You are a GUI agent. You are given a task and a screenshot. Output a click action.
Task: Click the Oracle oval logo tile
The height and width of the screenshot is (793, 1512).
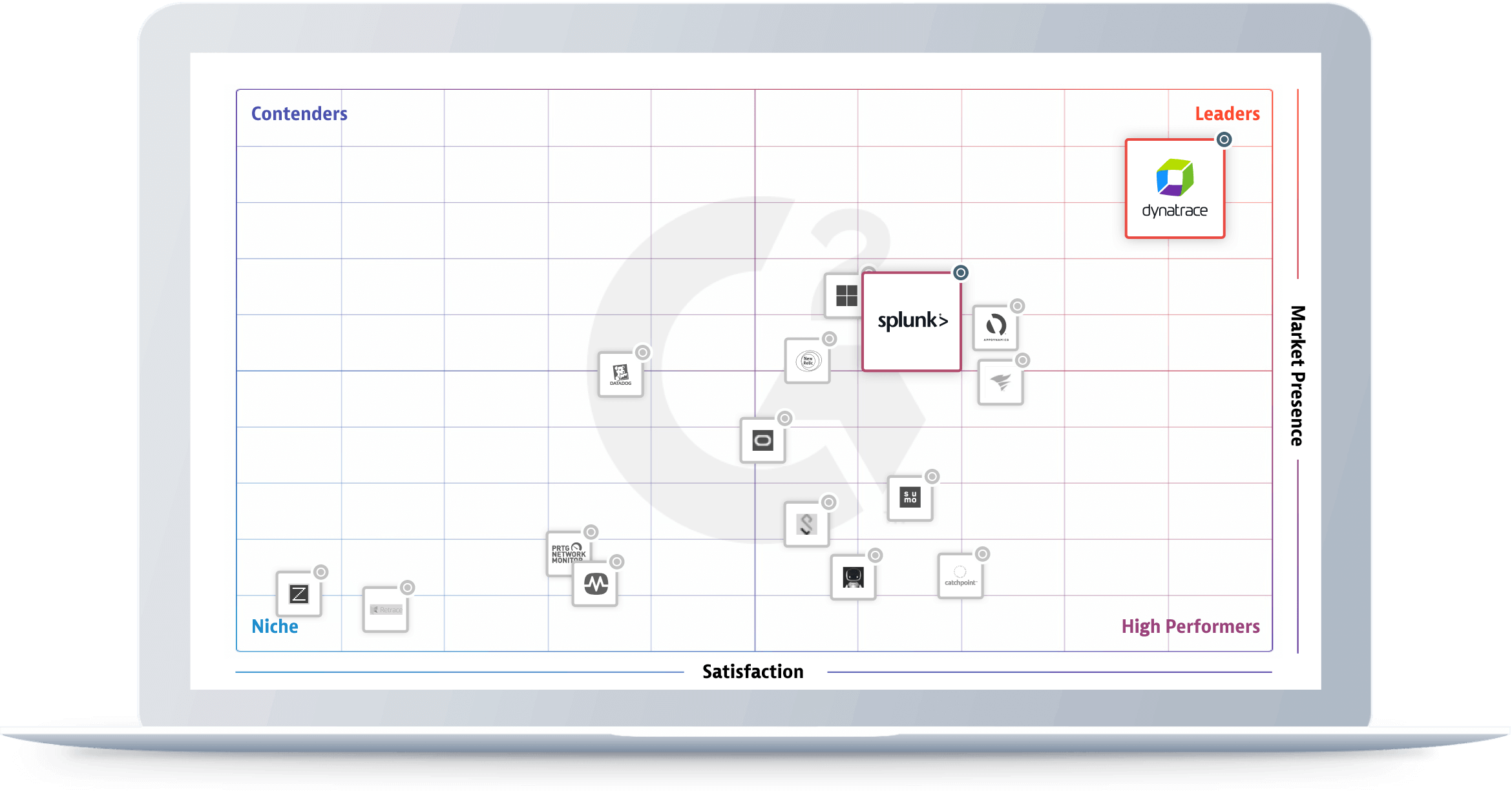coord(763,440)
